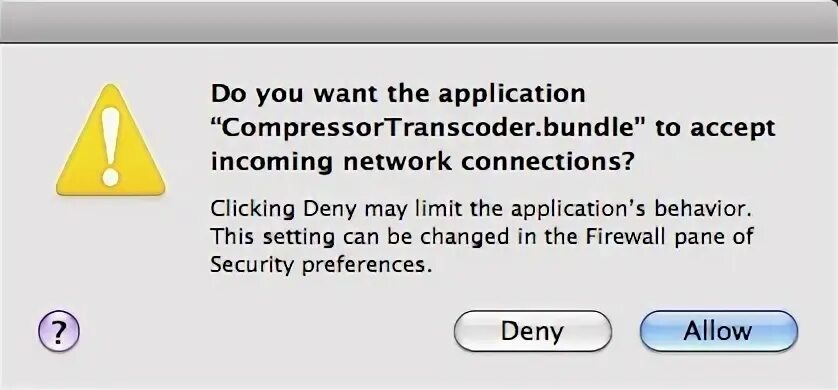
Task: Click the empty area between help and Deny
Action: click(x=267, y=331)
